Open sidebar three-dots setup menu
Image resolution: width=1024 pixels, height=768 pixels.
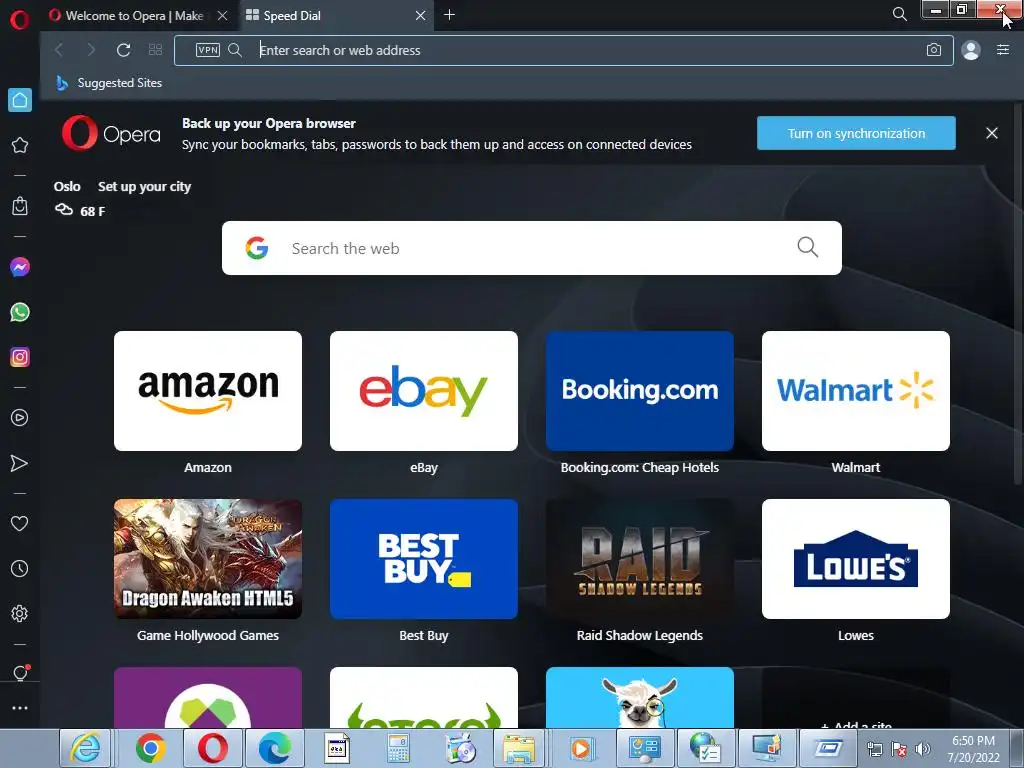pyautogui.click(x=20, y=708)
